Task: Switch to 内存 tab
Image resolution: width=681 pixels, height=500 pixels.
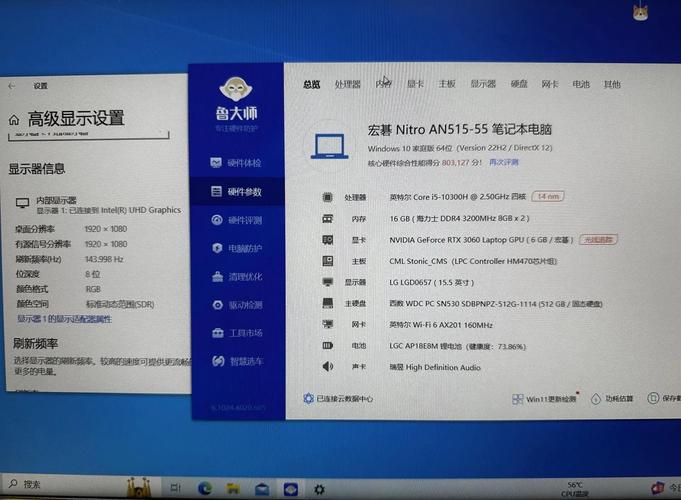Action: tap(383, 84)
